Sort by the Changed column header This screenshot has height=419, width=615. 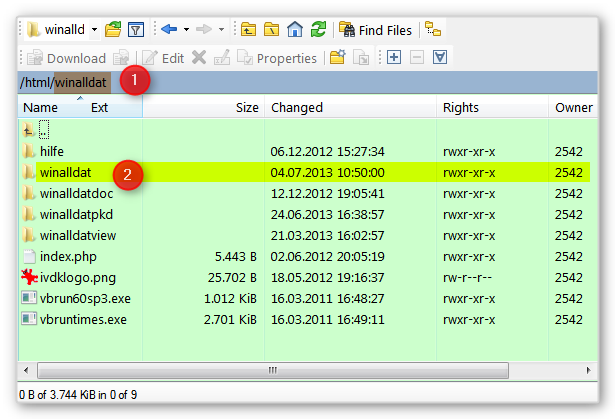297,107
